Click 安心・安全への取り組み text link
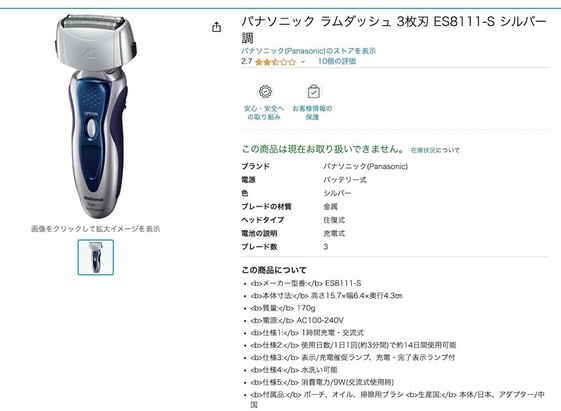 click(x=264, y=113)
